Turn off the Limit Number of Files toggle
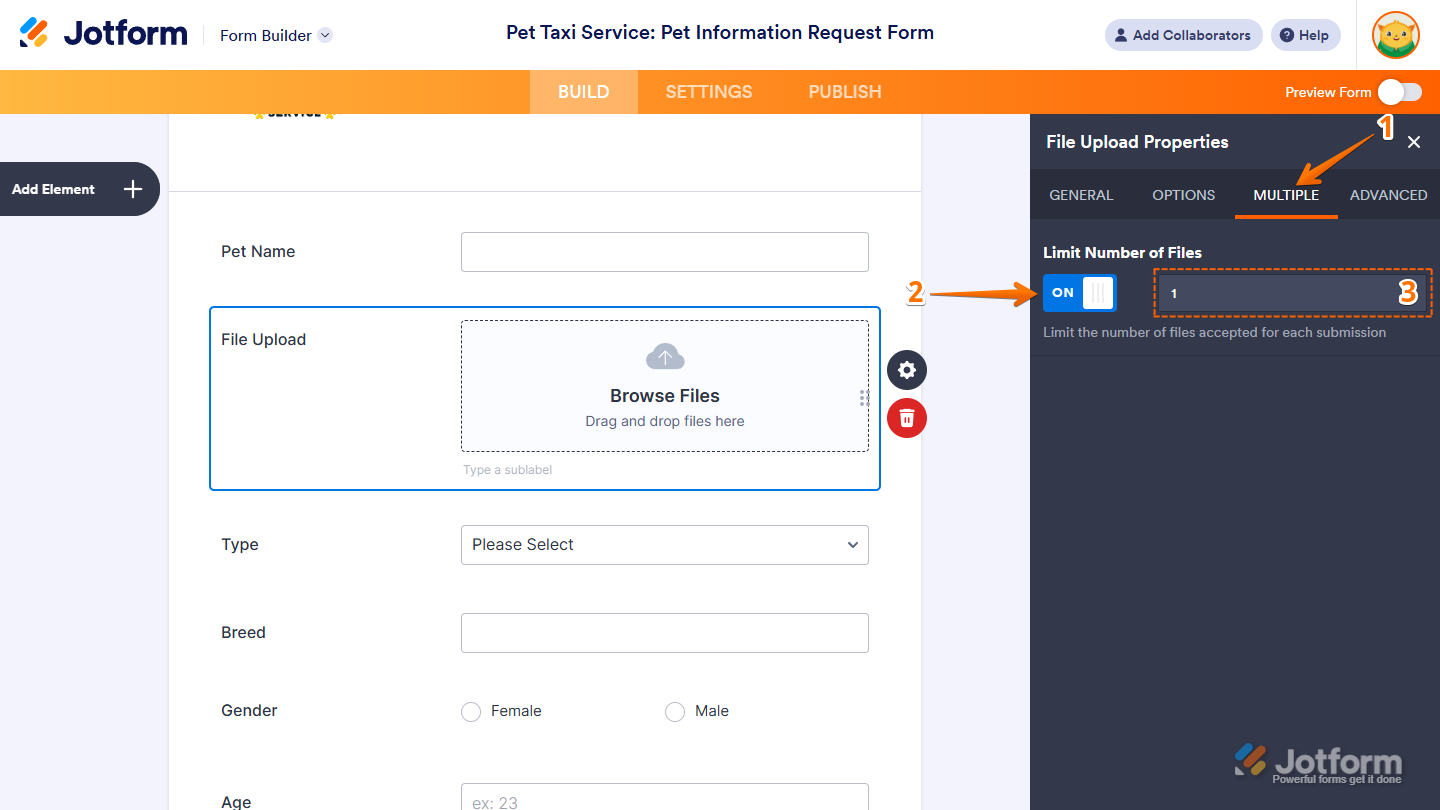Image resolution: width=1440 pixels, height=810 pixels. point(1079,293)
